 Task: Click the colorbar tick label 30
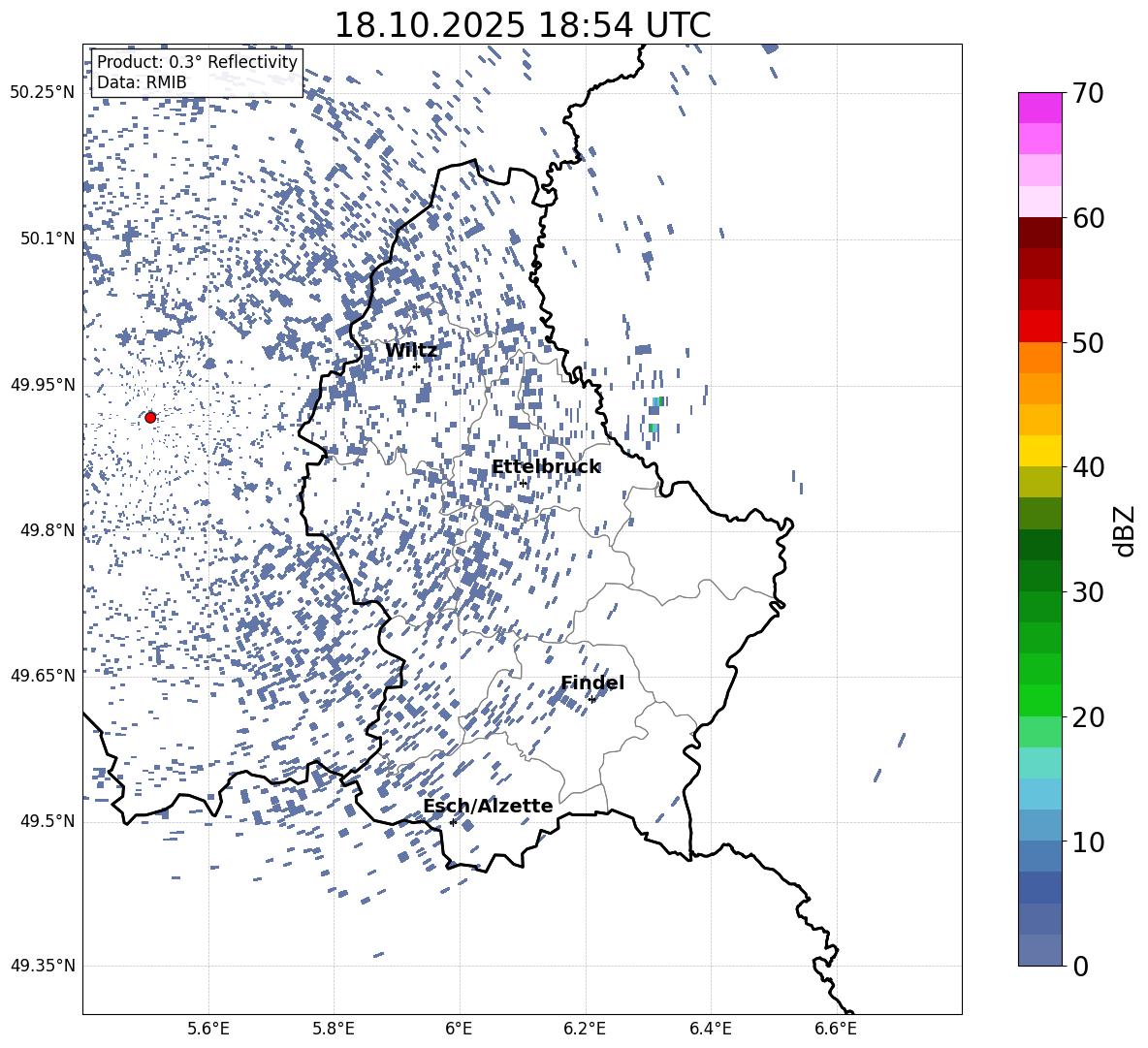1089,592
